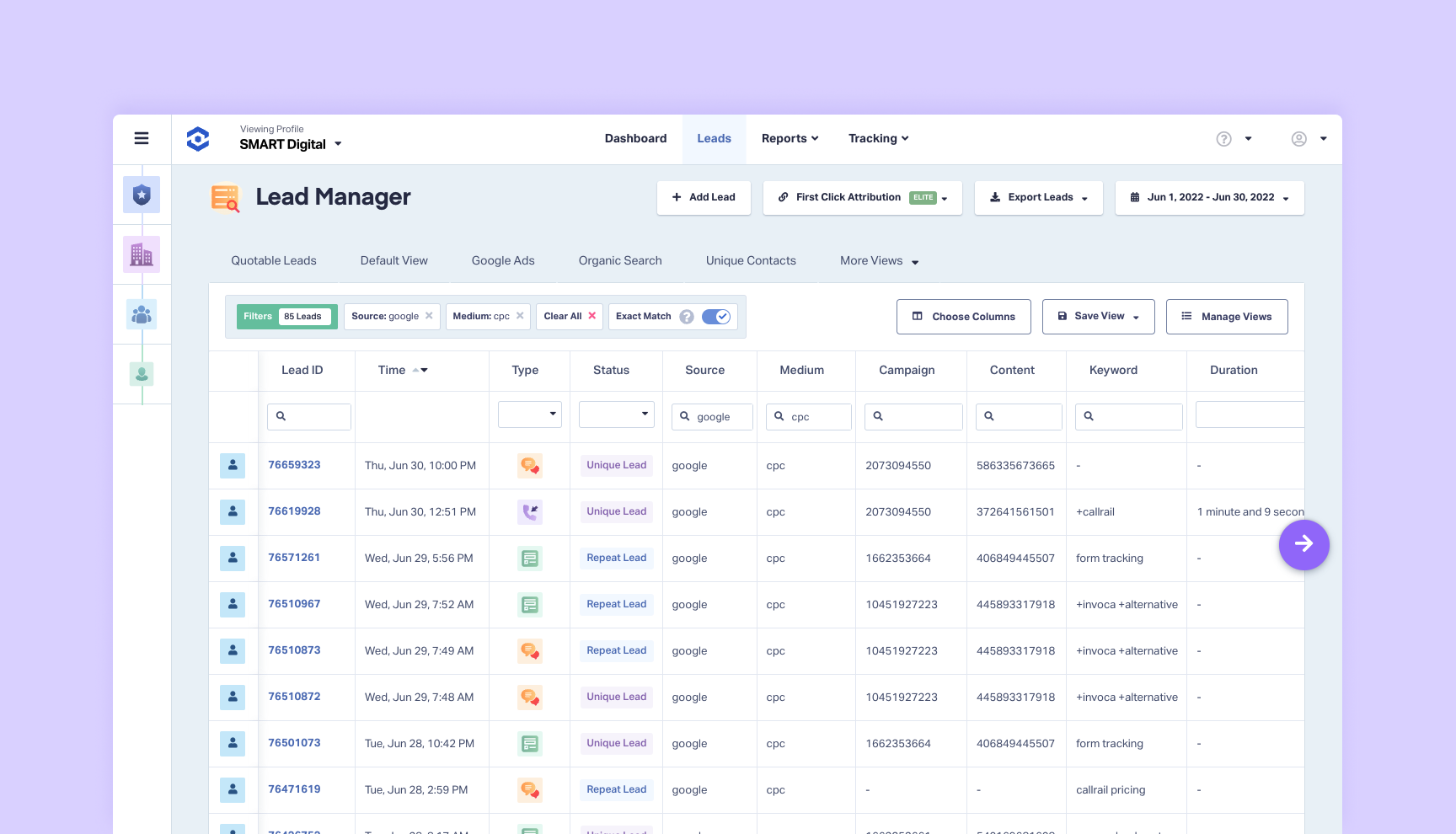1456x834 pixels.
Task: Remove the Medium: cpc filter
Action: click(520, 316)
